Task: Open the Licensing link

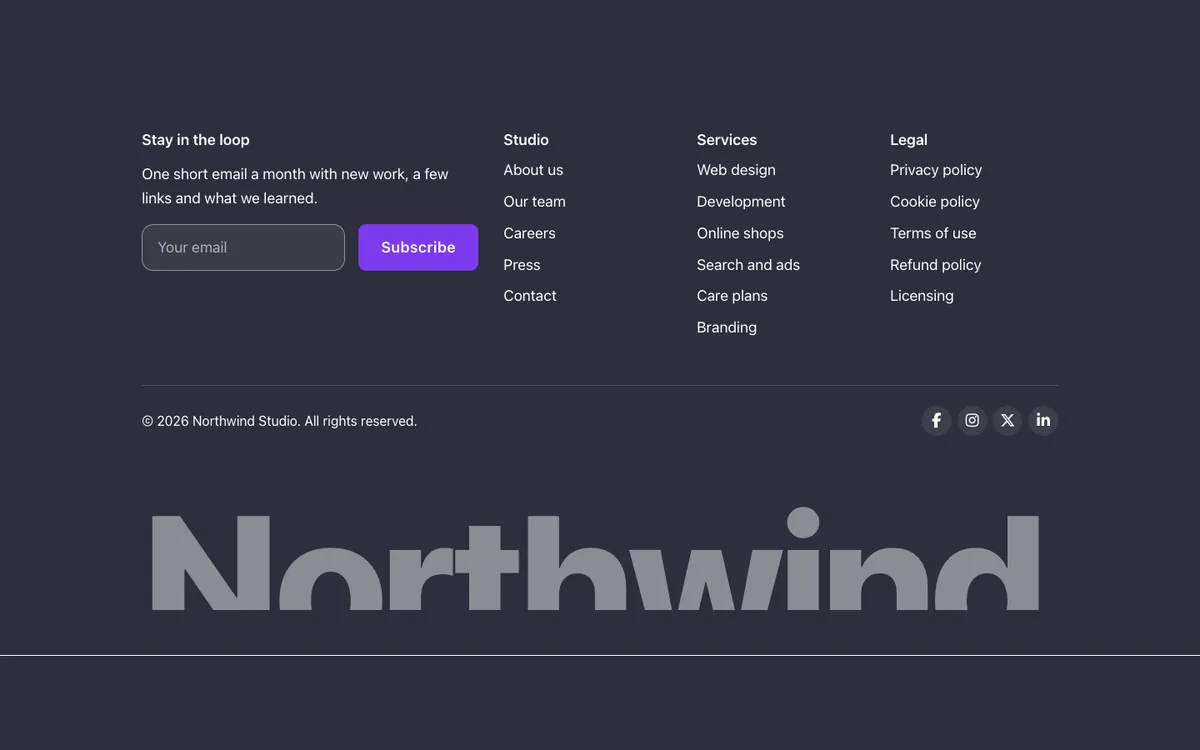Action: (x=922, y=296)
